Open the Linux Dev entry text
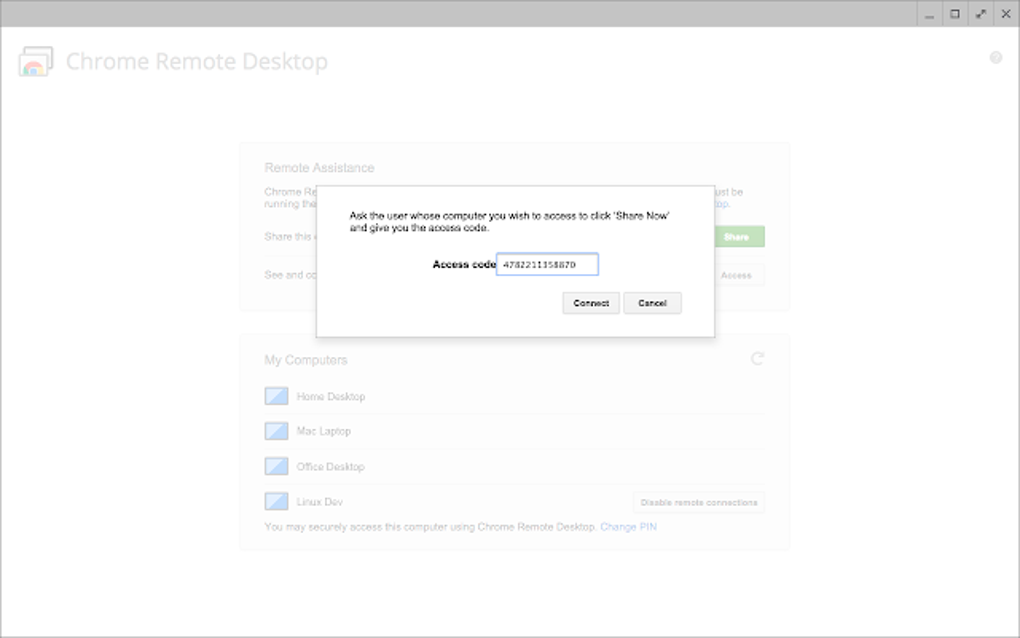Viewport: 1020px width, 638px height. [319, 501]
